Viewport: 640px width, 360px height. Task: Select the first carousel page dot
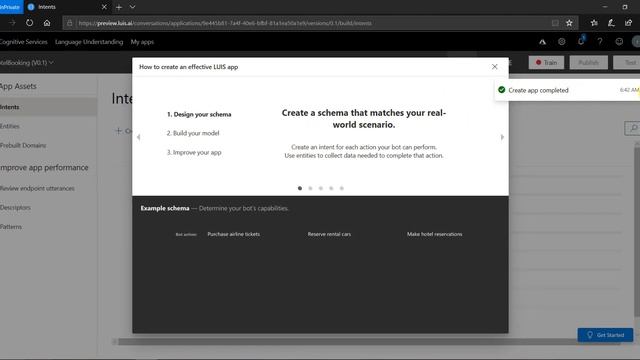click(300, 188)
